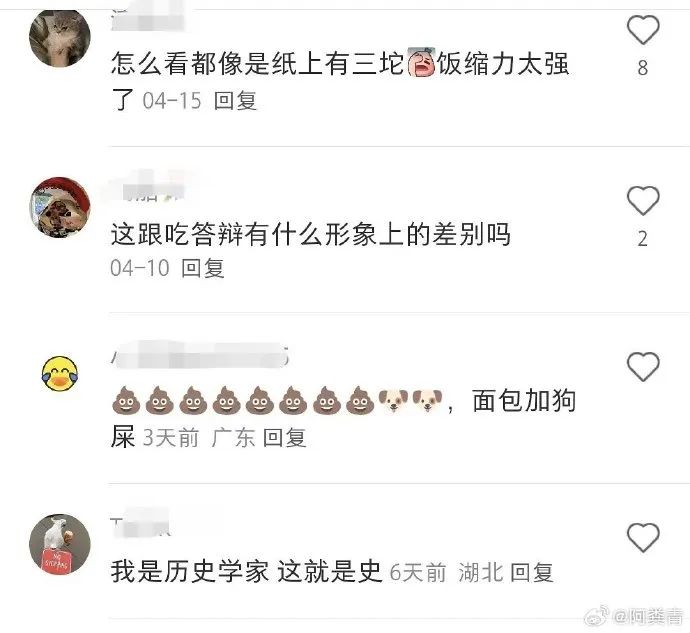The height and width of the screenshot is (633, 690).
Task: Tap the comment text 这跟吃答辩有什么形象上的差别吗
Action: pyautogui.click(x=310, y=234)
